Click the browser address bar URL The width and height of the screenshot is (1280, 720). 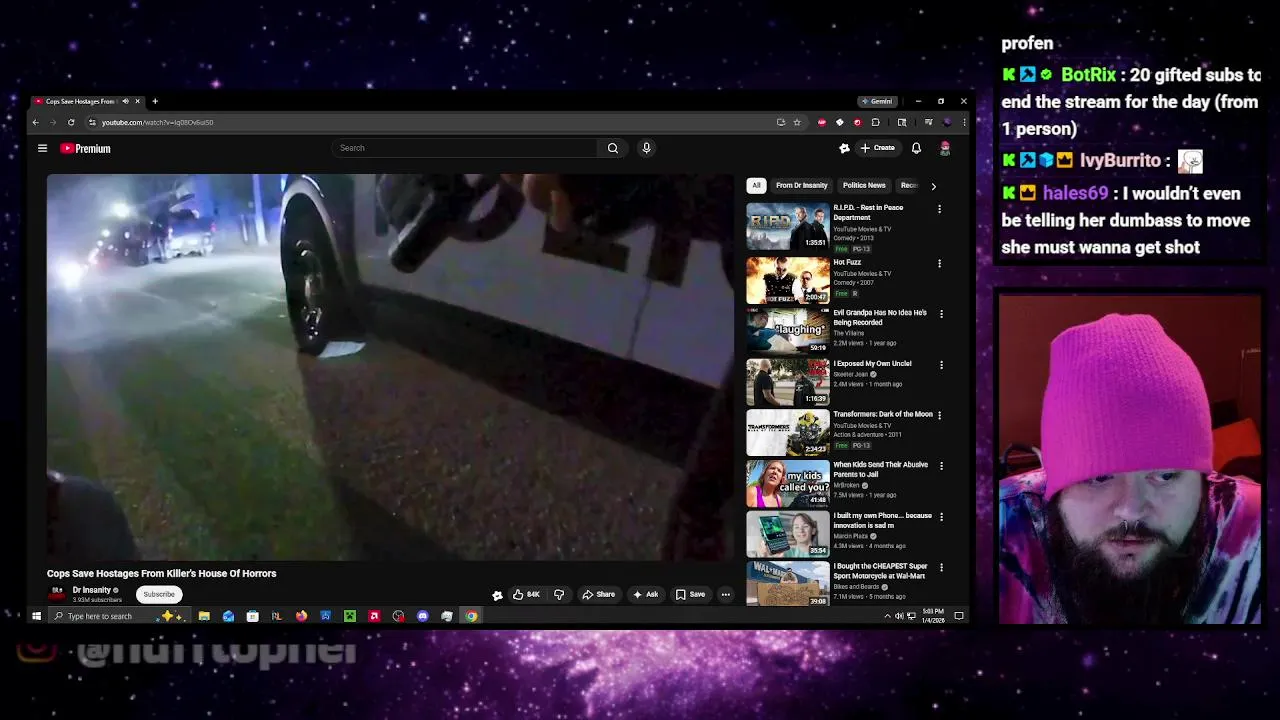coord(157,122)
